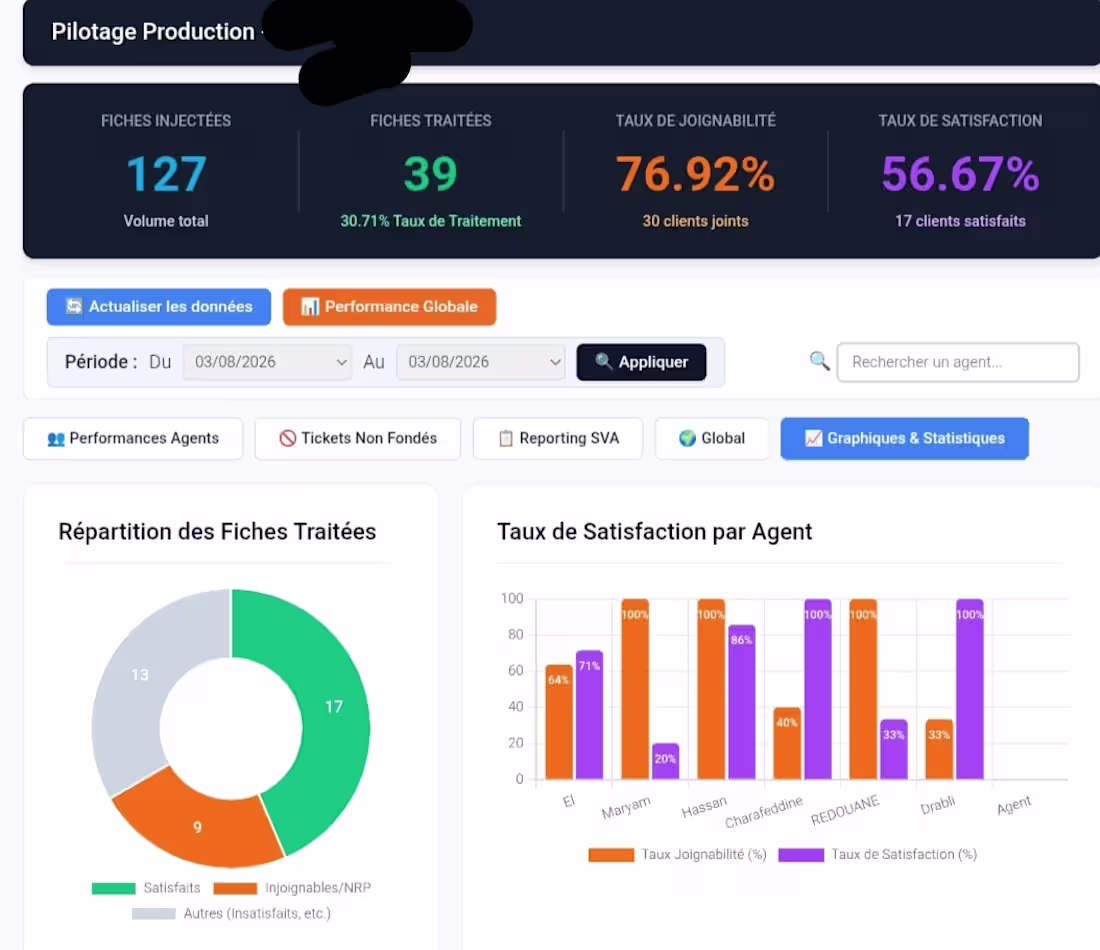Click the clipboard icon on the Reporting SVA tab
The width and height of the screenshot is (1100, 950).
[x=506, y=439]
